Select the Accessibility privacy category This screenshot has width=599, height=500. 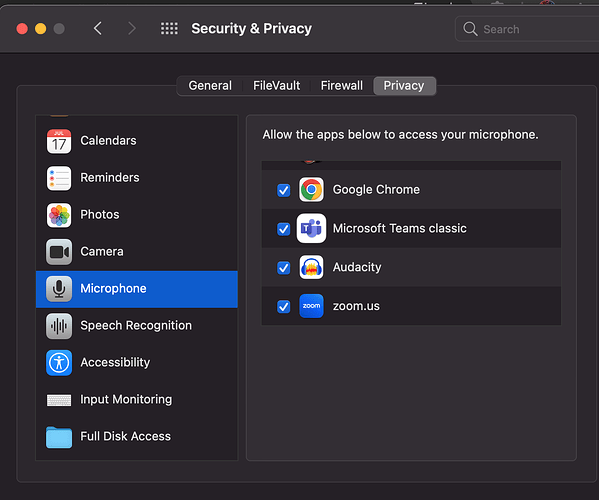point(137,362)
